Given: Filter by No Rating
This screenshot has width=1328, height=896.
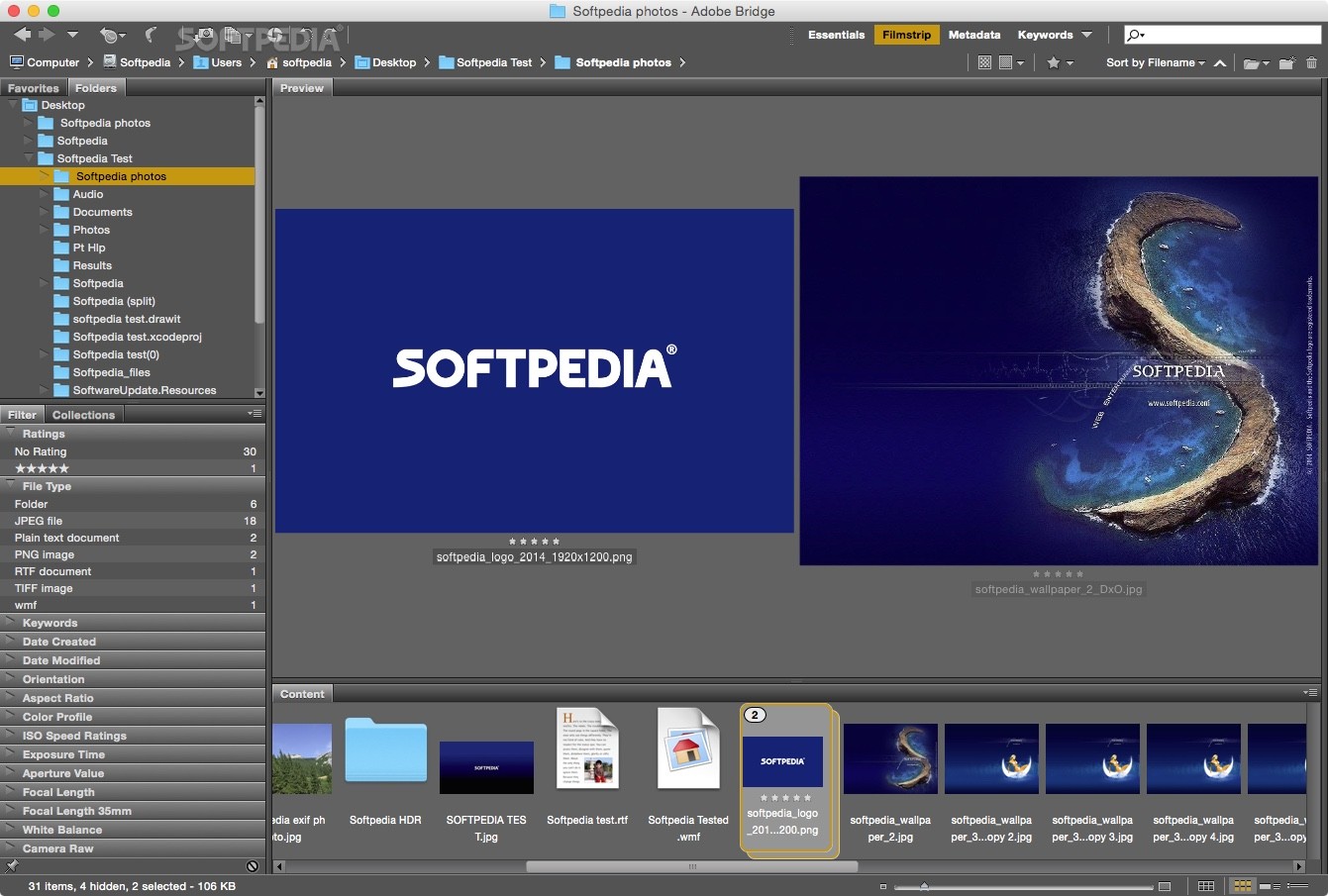Looking at the screenshot, I should pos(133,451).
